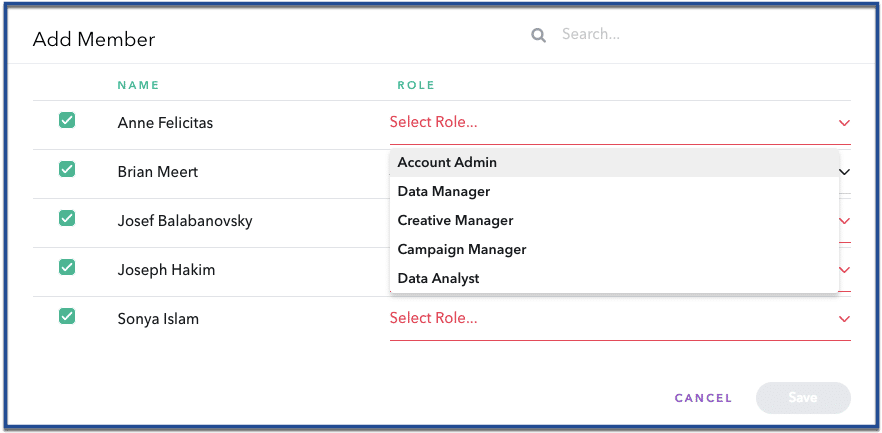Select the Data Manager role option
The width and height of the screenshot is (882, 433).
pyautogui.click(x=444, y=191)
